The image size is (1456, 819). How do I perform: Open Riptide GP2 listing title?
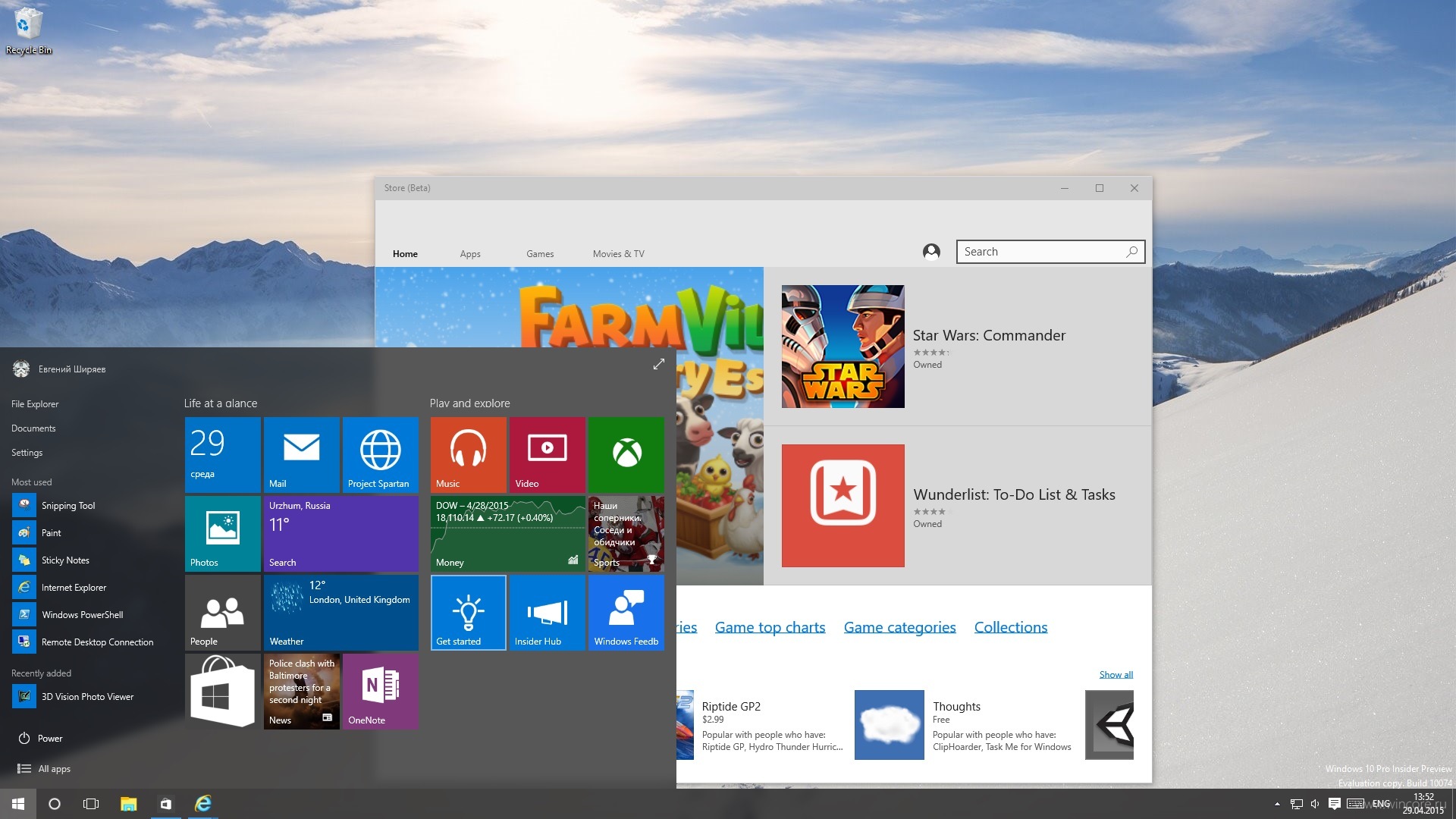click(731, 707)
